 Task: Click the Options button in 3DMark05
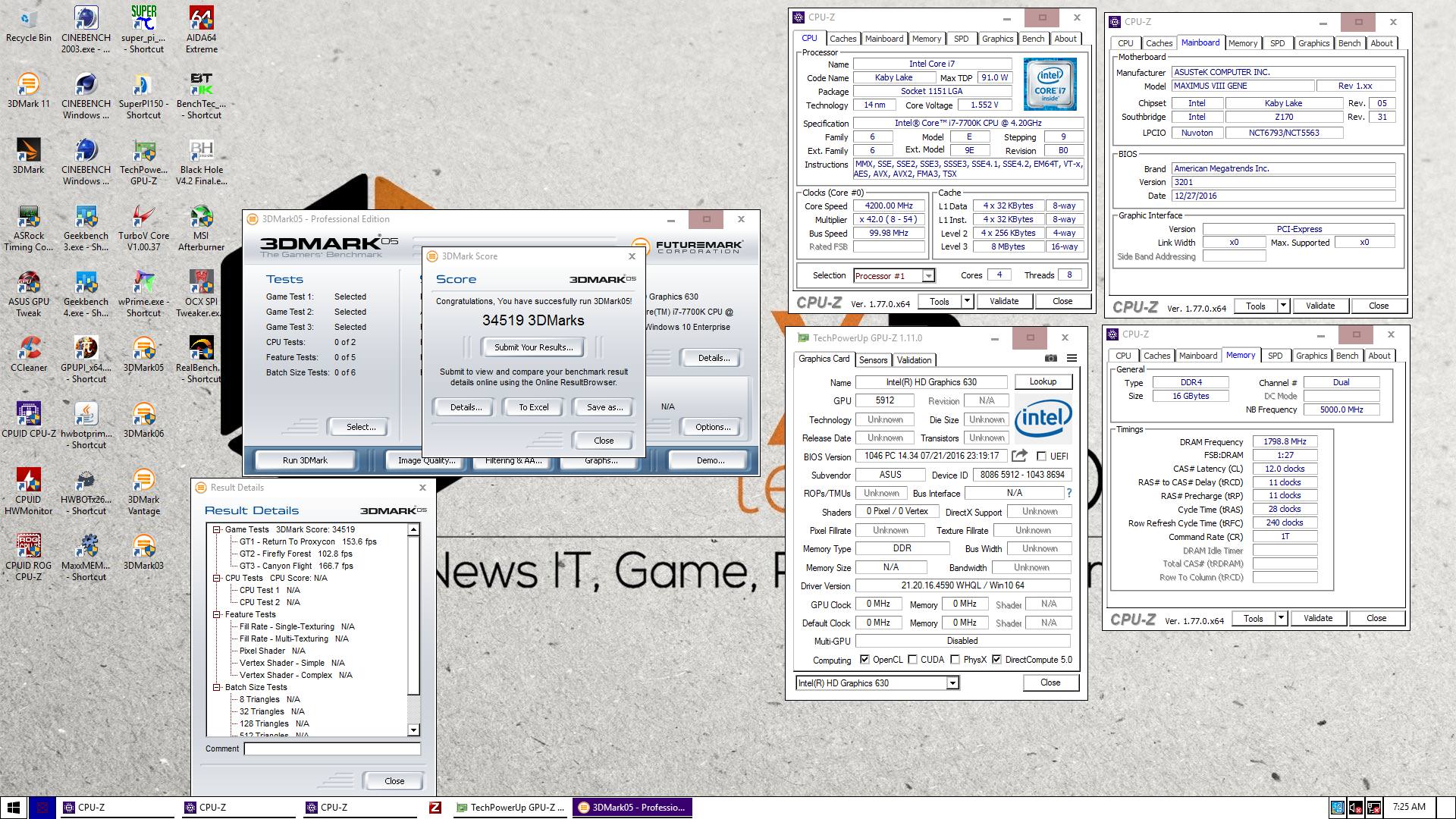[713, 428]
